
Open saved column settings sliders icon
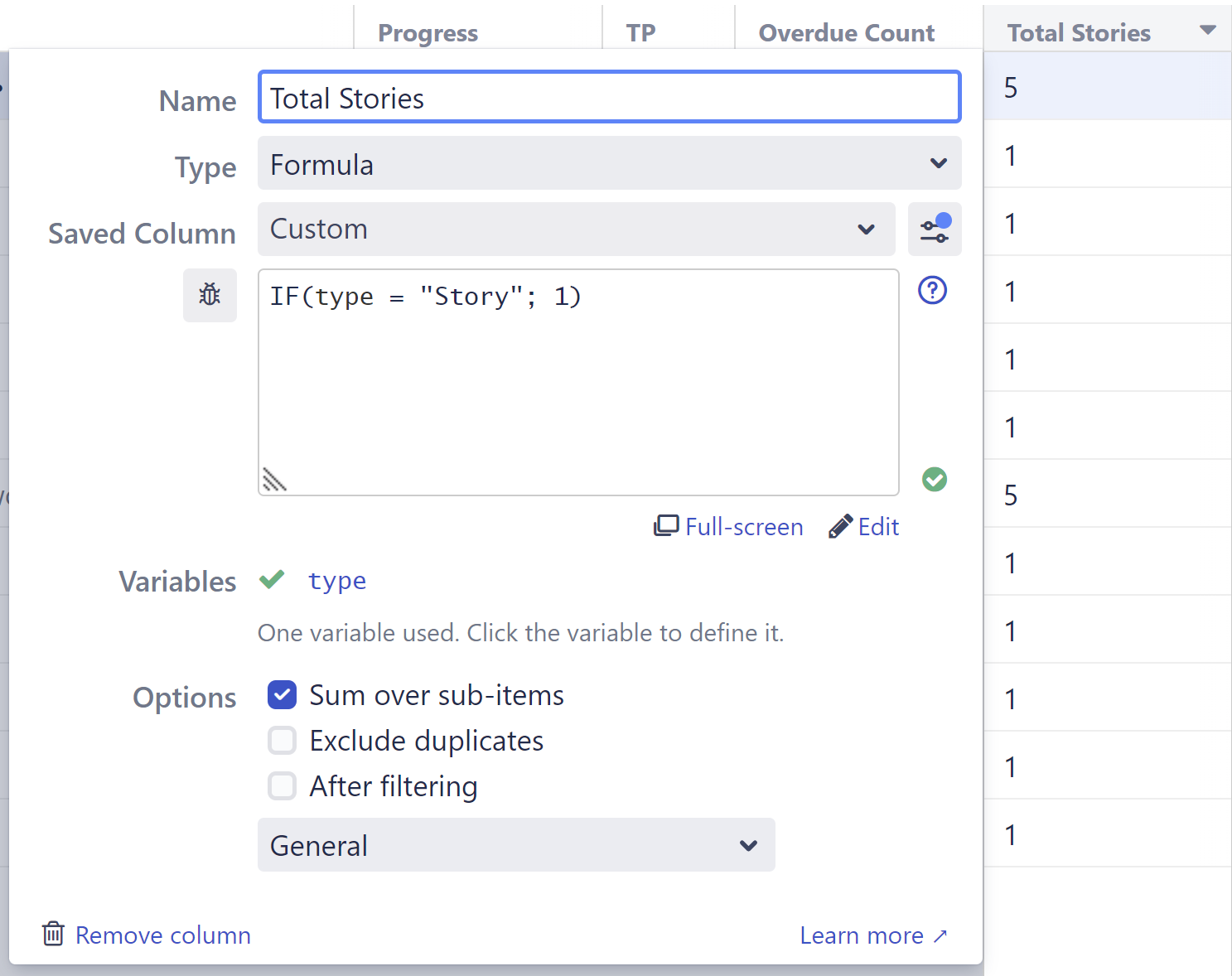coord(934,230)
